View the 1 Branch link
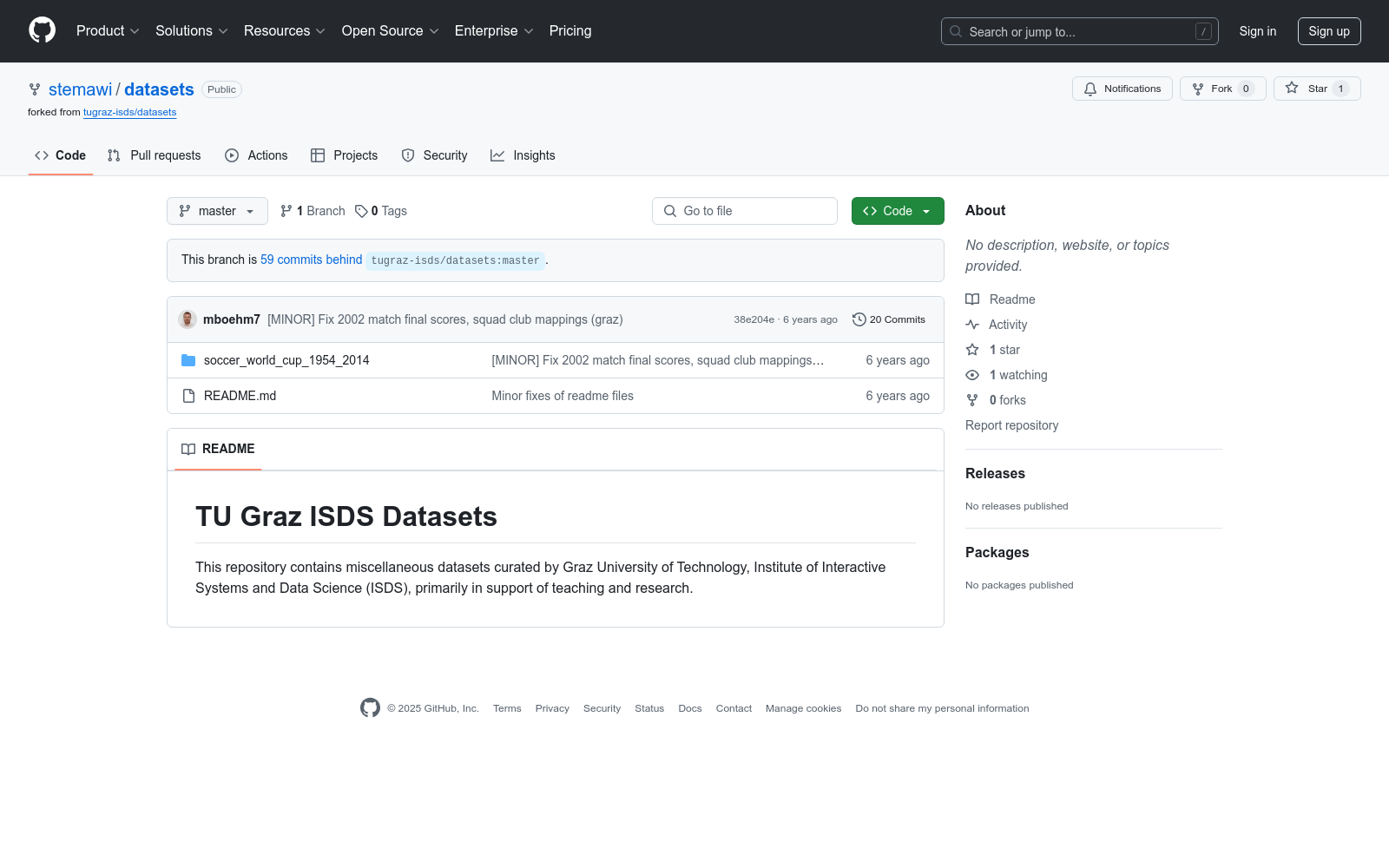Viewport: 1389px width, 868px height. tap(313, 211)
